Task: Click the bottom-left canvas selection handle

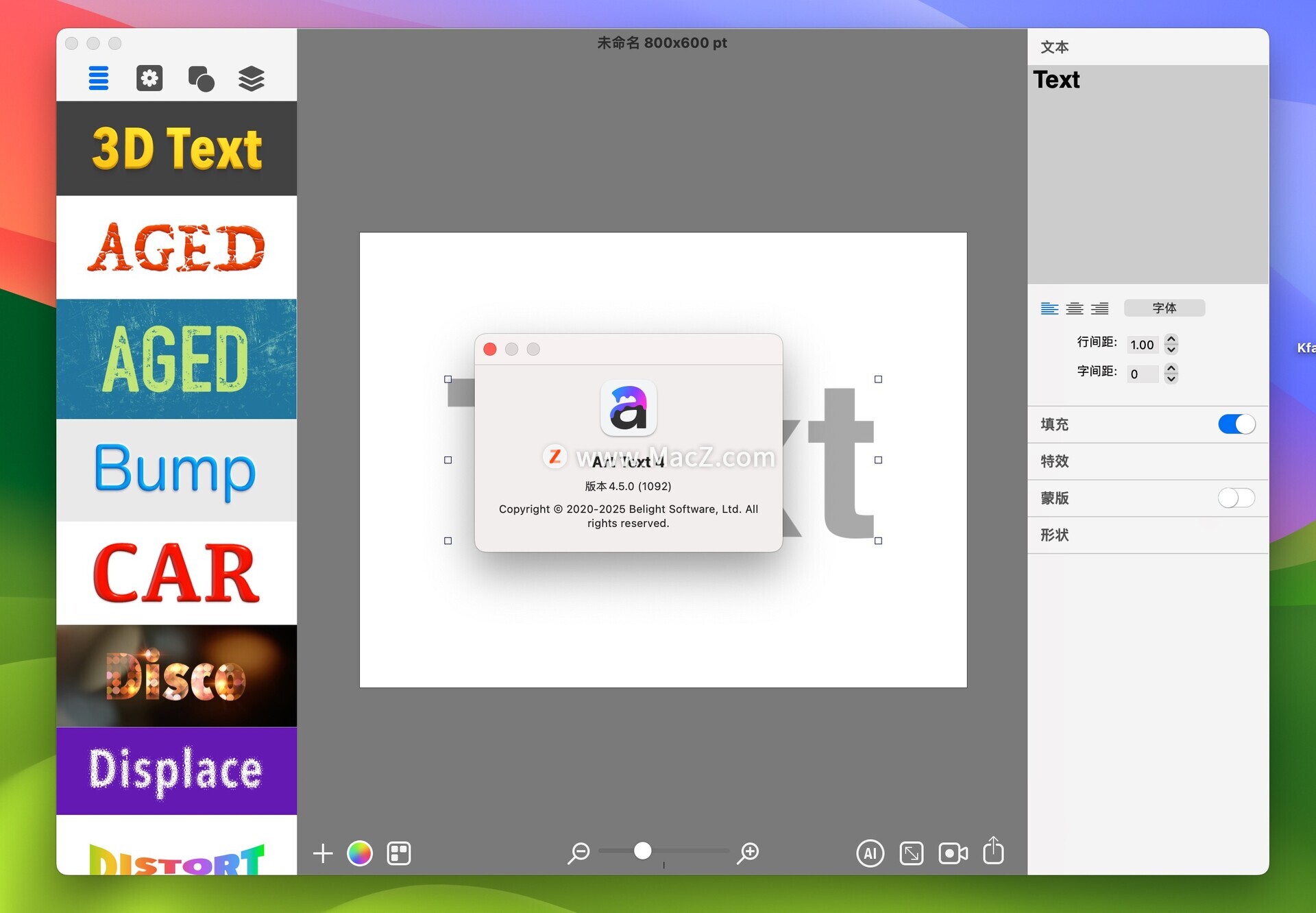Action: [448, 541]
